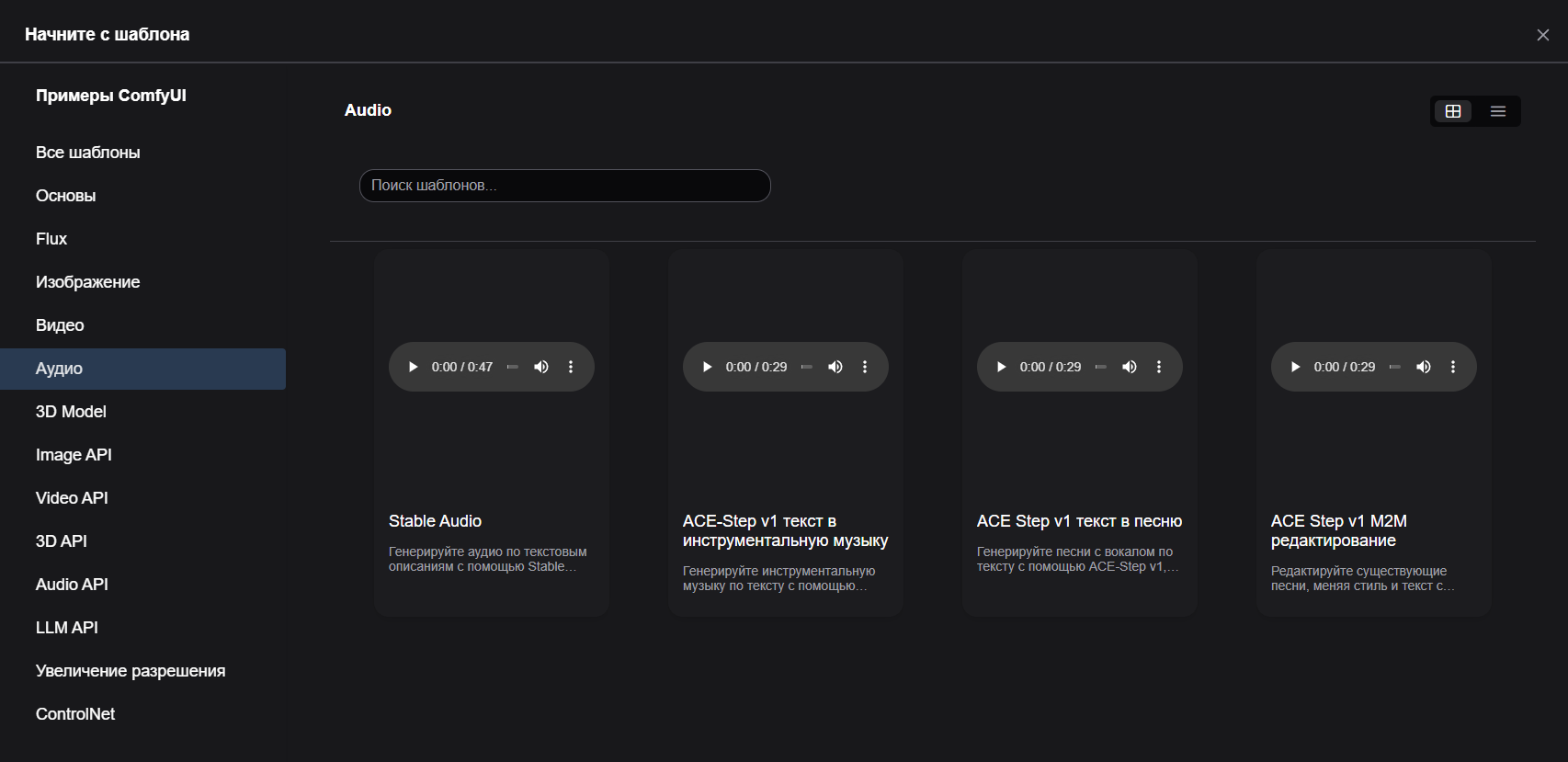Mute the ACE Step M2M player
The image size is (1568, 762).
tap(1424, 367)
